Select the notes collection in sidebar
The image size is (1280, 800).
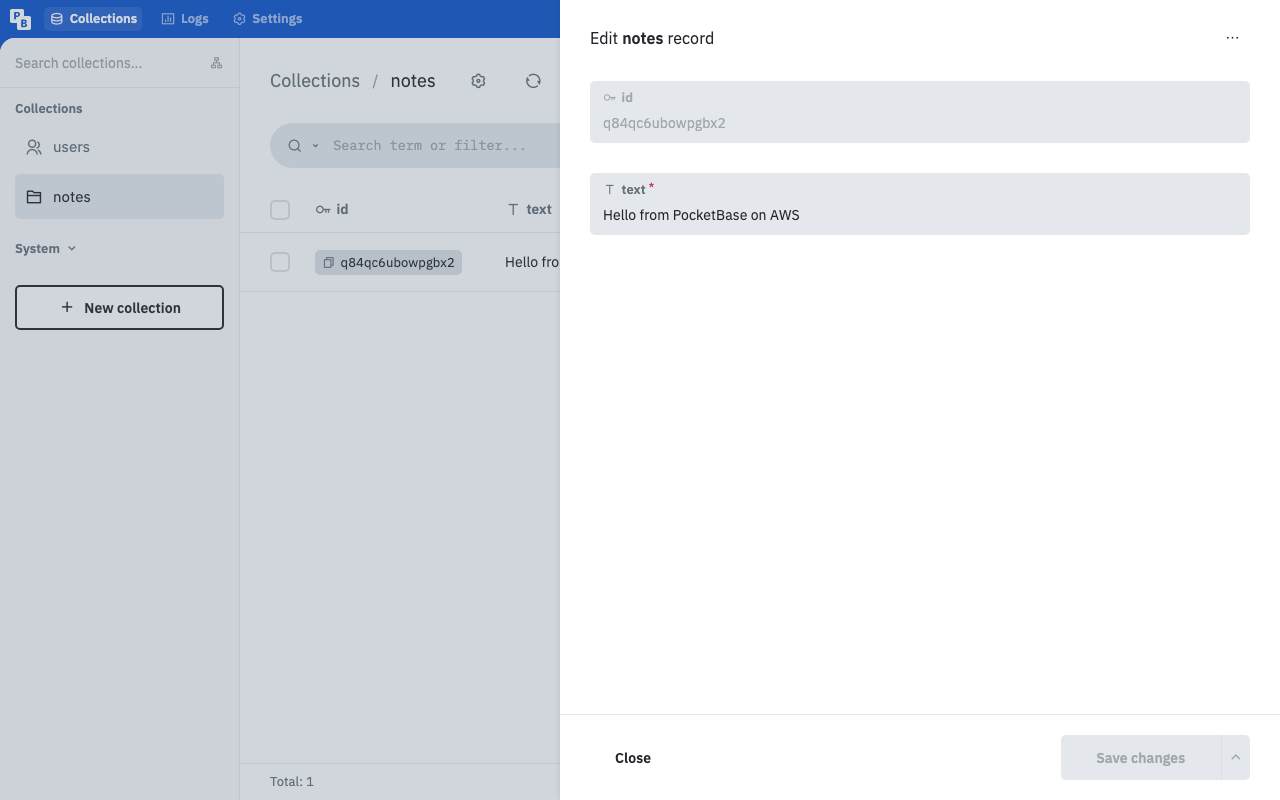pyautogui.click(x=119, y=197)
